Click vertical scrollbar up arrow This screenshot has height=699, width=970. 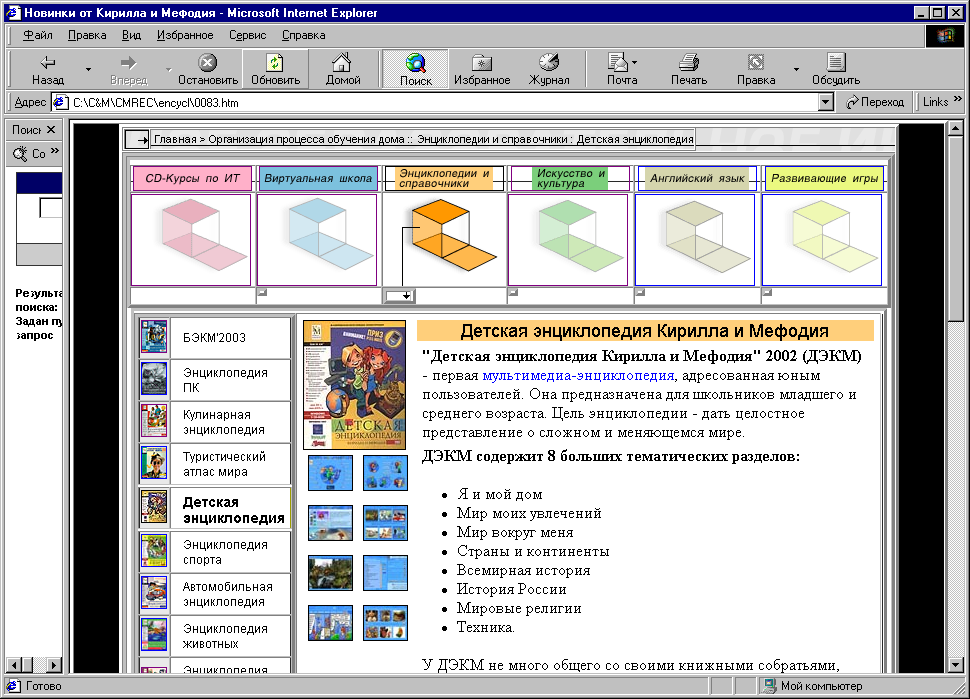[x=955, y=129]
